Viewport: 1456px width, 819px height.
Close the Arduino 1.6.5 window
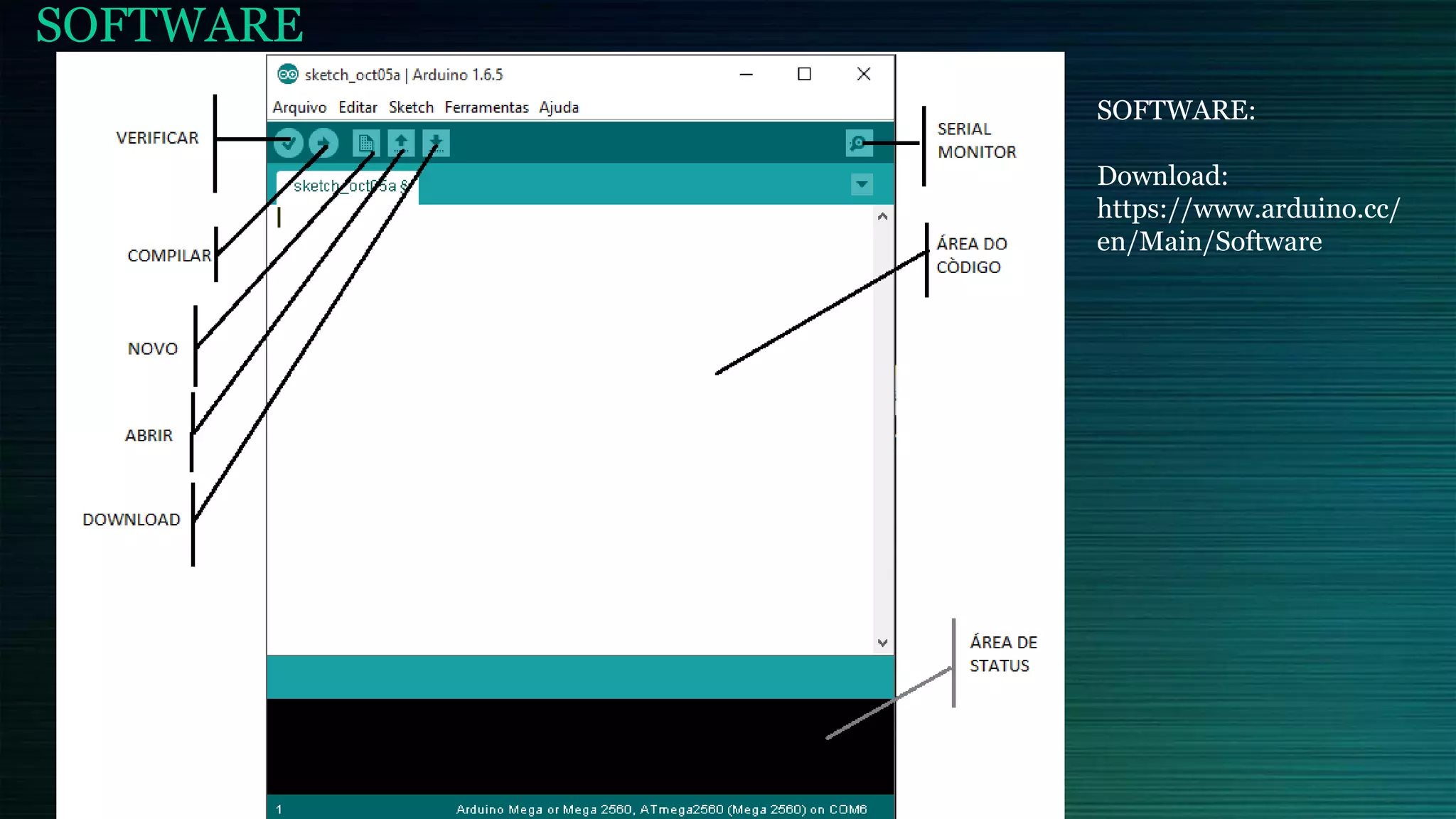click(x=863, y=74)
